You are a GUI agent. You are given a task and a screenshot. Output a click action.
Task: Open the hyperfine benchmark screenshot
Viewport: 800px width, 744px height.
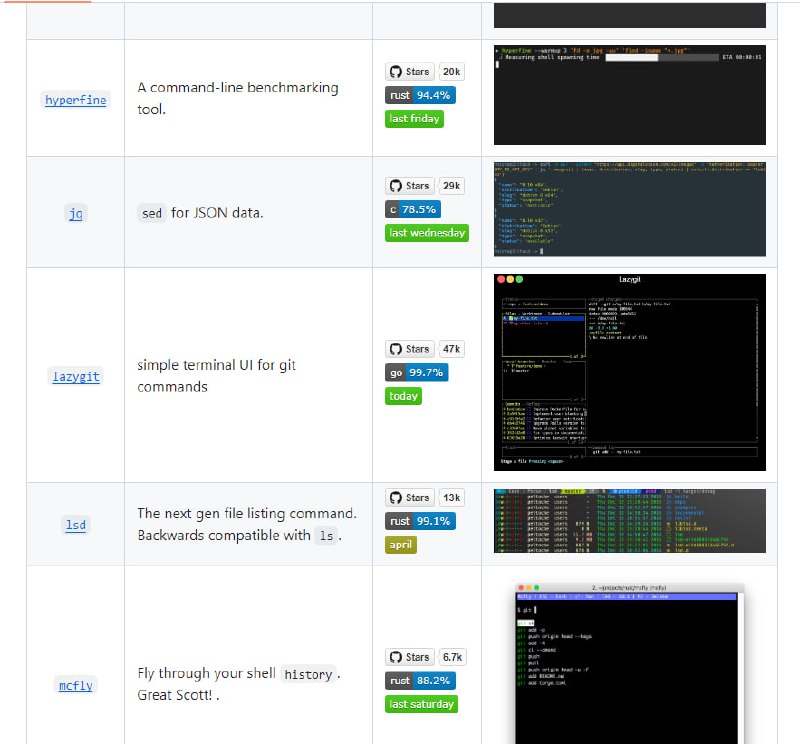point(630,95)
